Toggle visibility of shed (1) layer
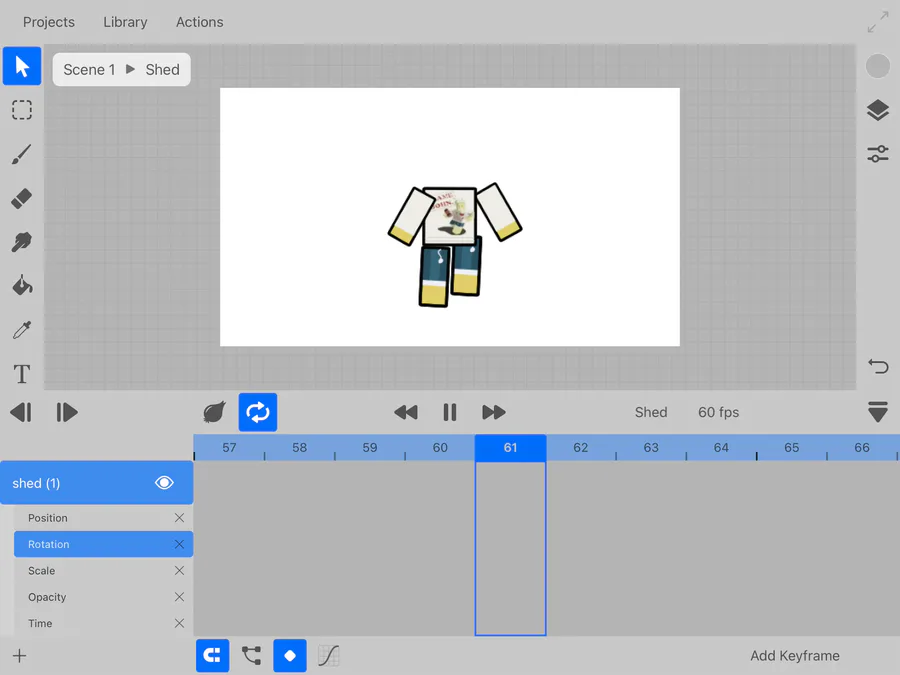900x675 pixels. pyautogui.click(x=164, y=483)
